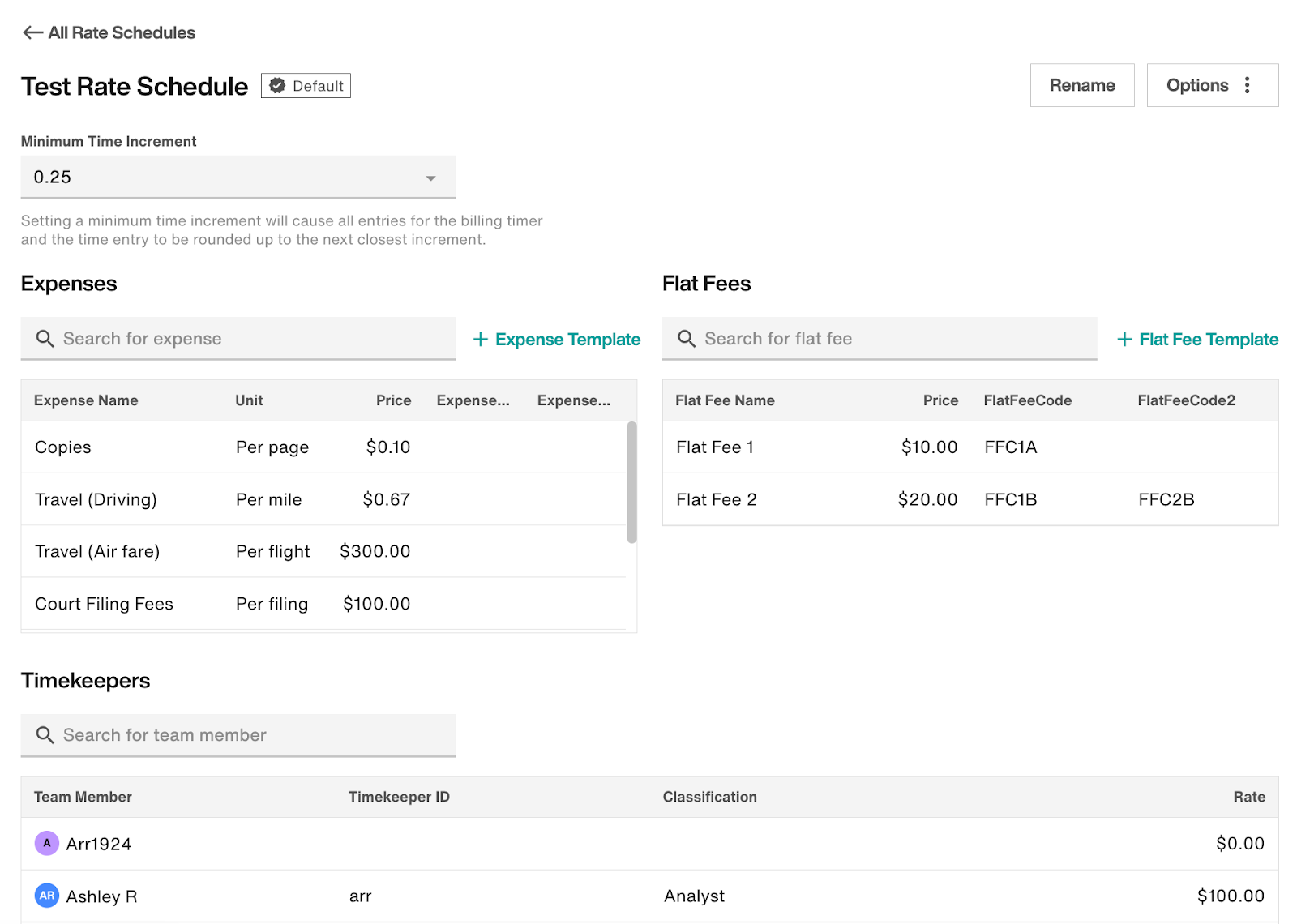1297x924 pixels.
Task: Click the back arrow to All Rate Schedules
Action: [x=32, y=32]
